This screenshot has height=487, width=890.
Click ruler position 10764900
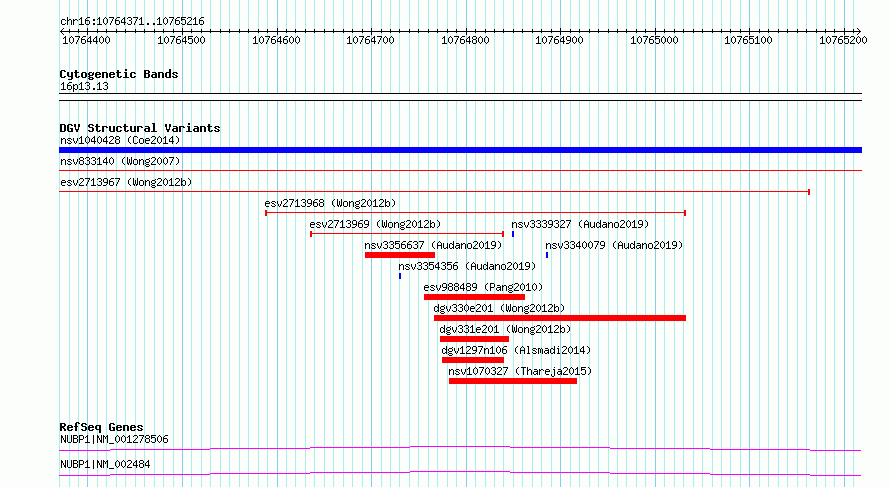[x=559, y=40]
